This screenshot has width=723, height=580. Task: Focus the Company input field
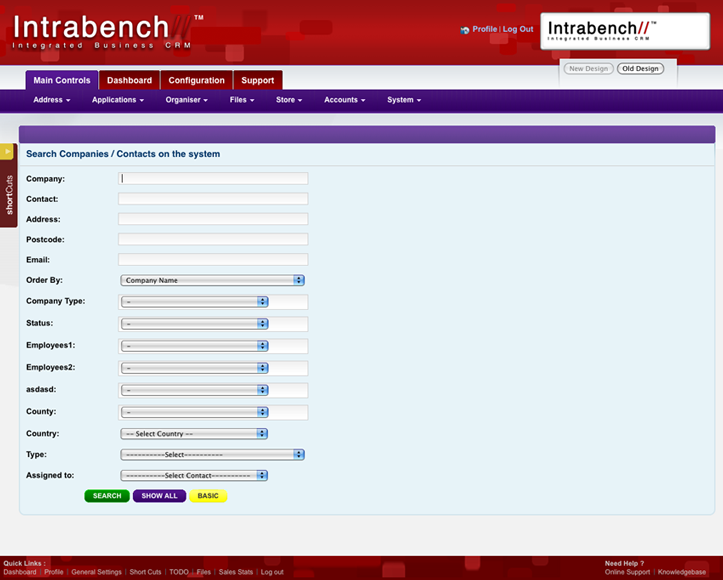pos(213,178)
